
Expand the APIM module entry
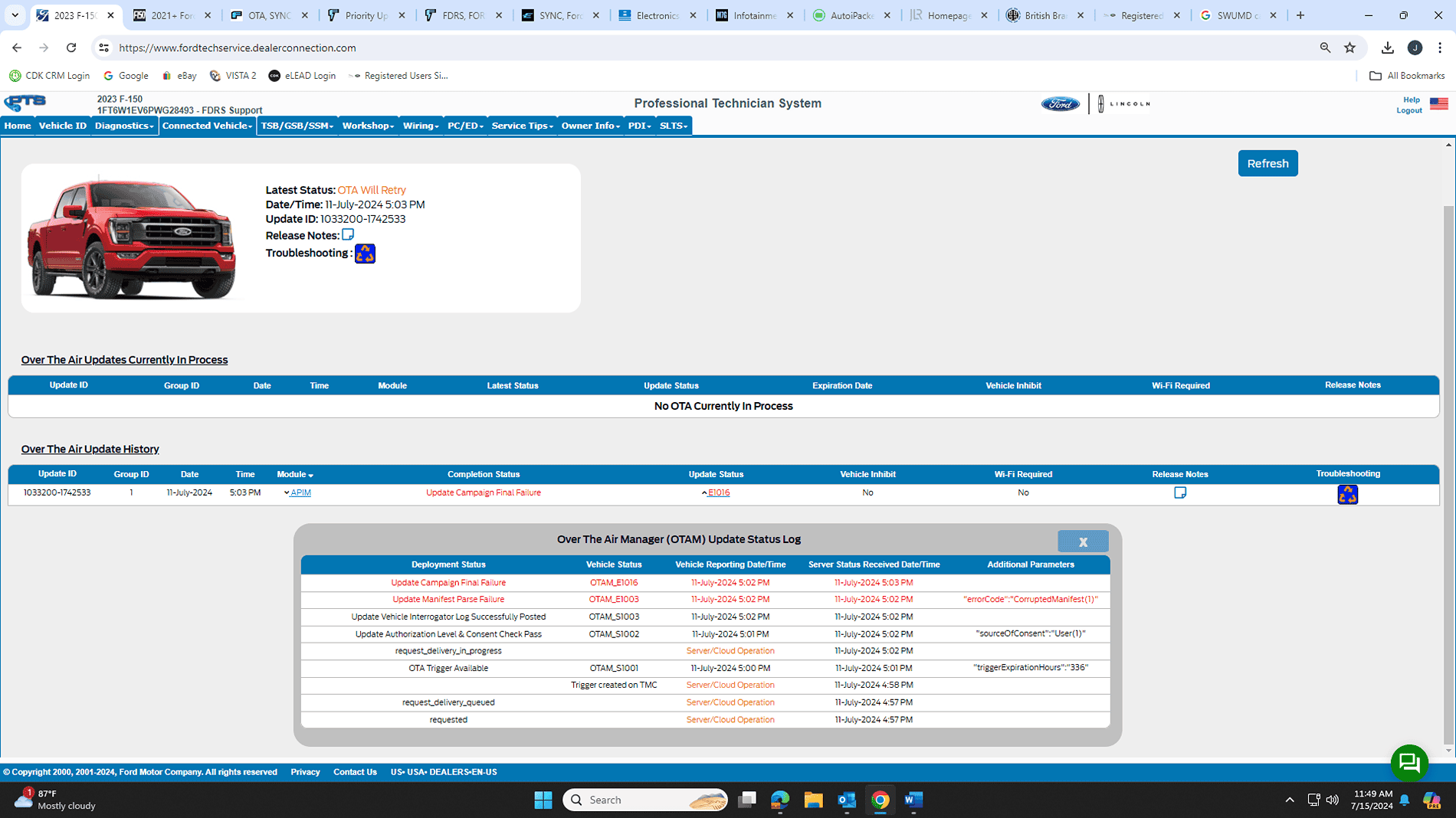(x=300, y=493)
